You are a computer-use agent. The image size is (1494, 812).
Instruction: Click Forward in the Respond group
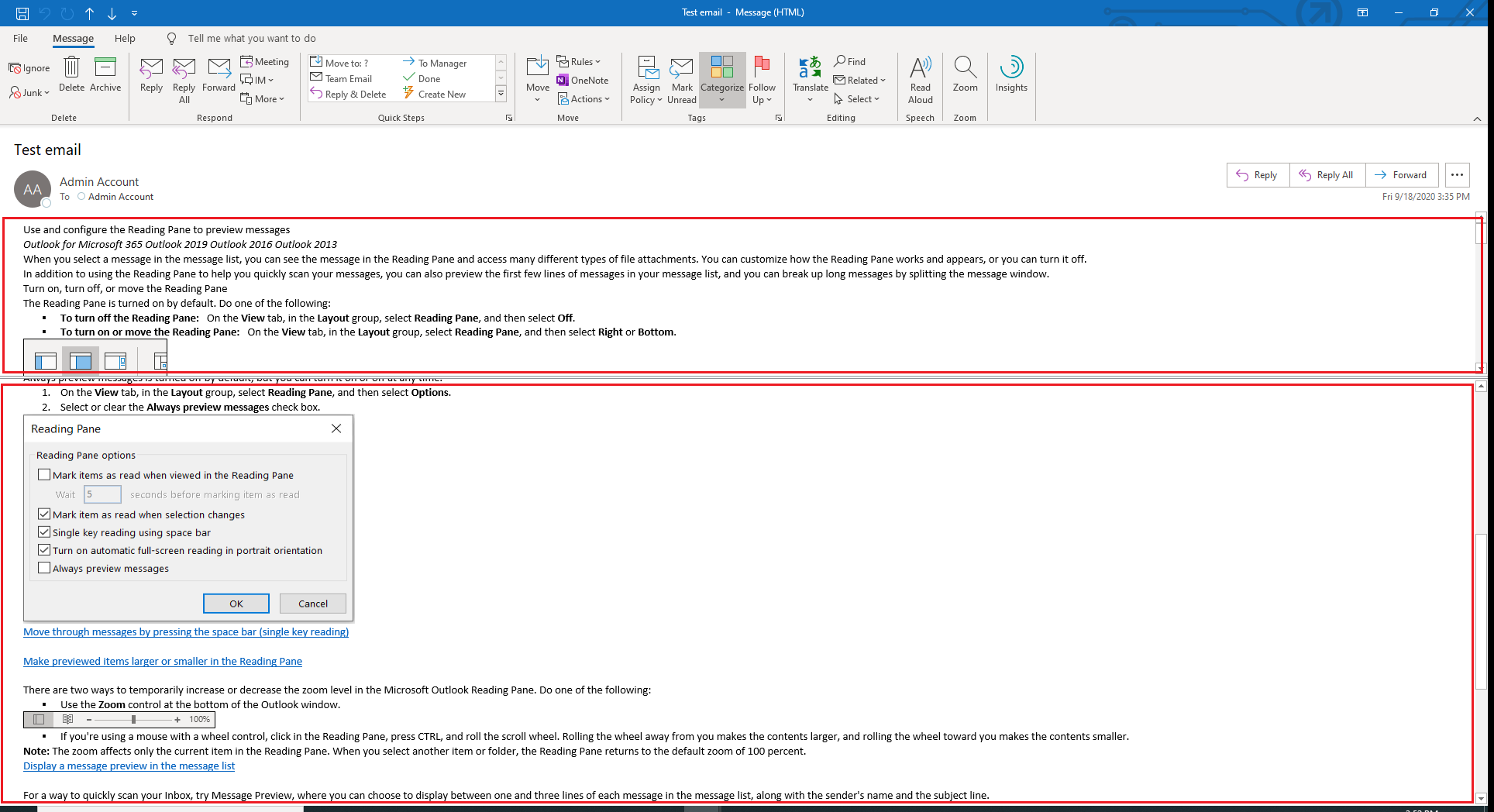(219, 76)
